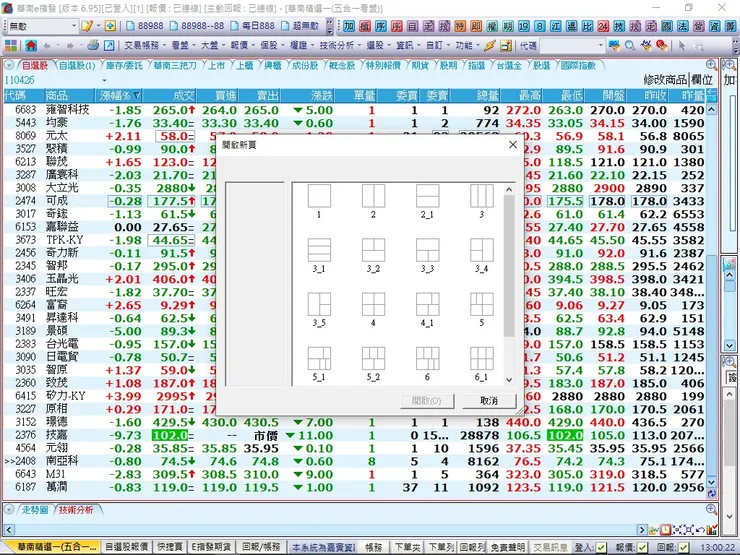Click the note pencil icon next to 無敵
The width and height of the screenshot is (740, 555).
pyautogui.click(x=87, y=25)
